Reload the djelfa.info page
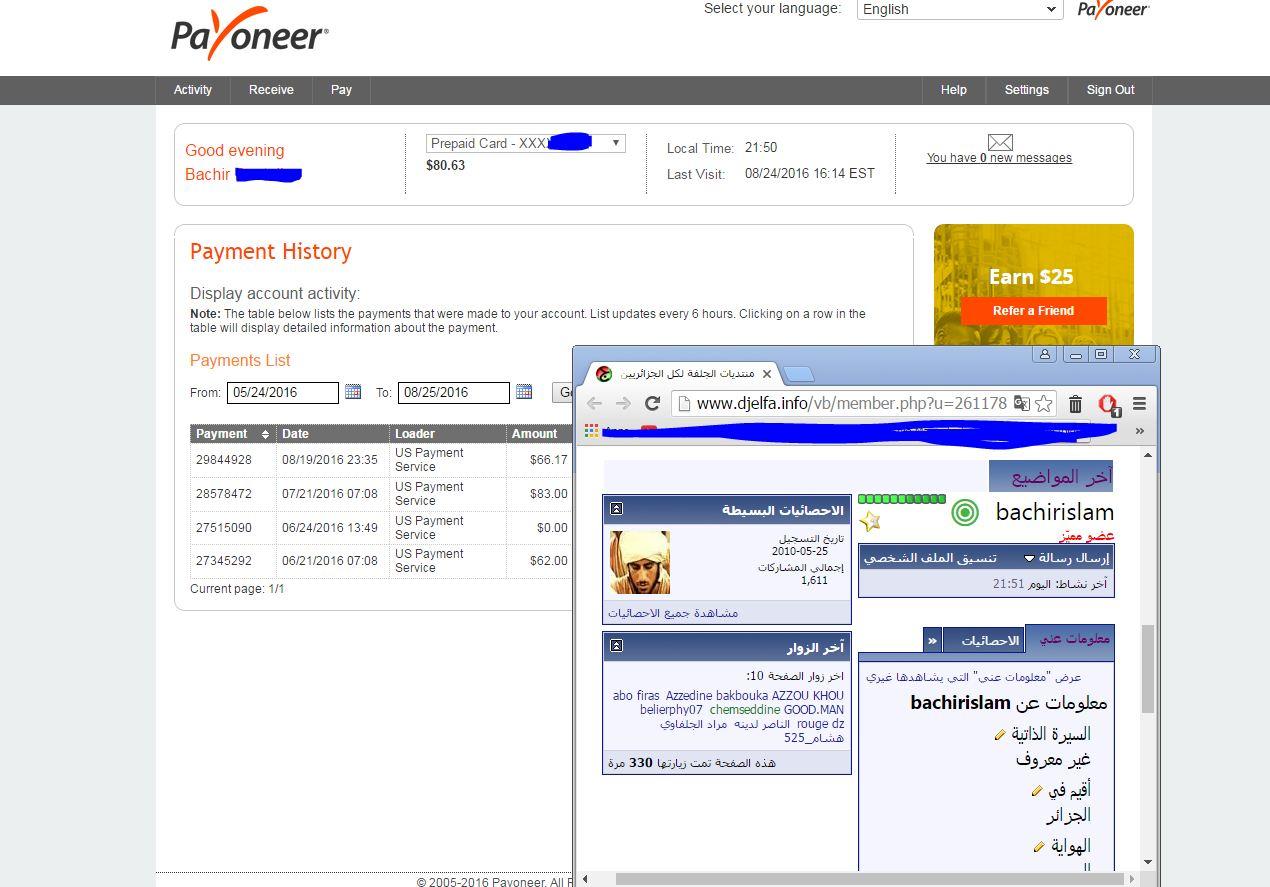The image size is (1270, 887). (652, 403)
